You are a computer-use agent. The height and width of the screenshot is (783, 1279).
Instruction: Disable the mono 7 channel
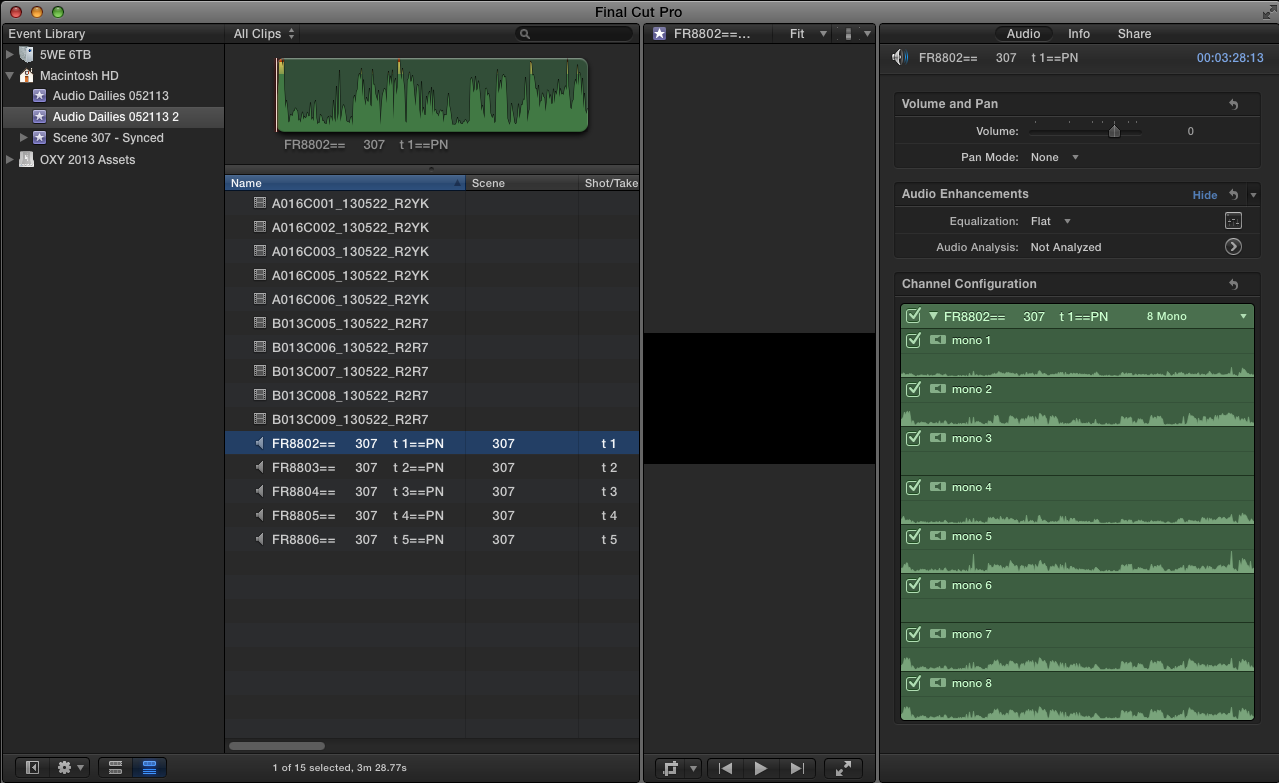point(913,634)
